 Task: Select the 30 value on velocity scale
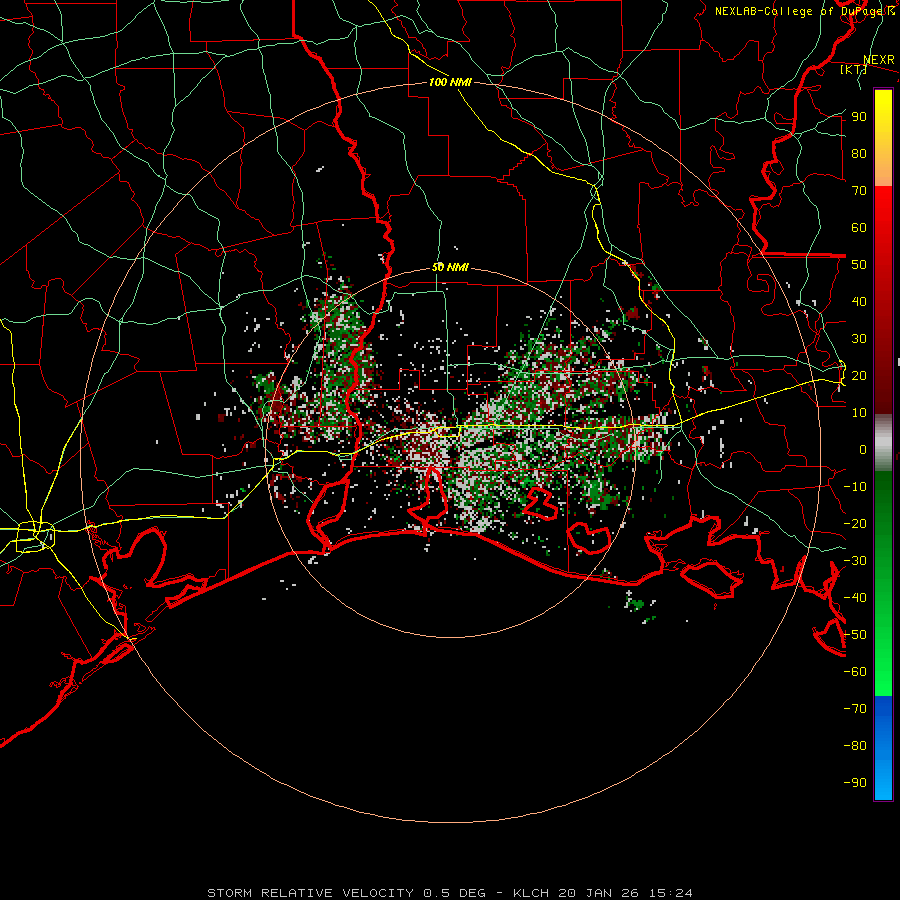click(x=859, y=339)
